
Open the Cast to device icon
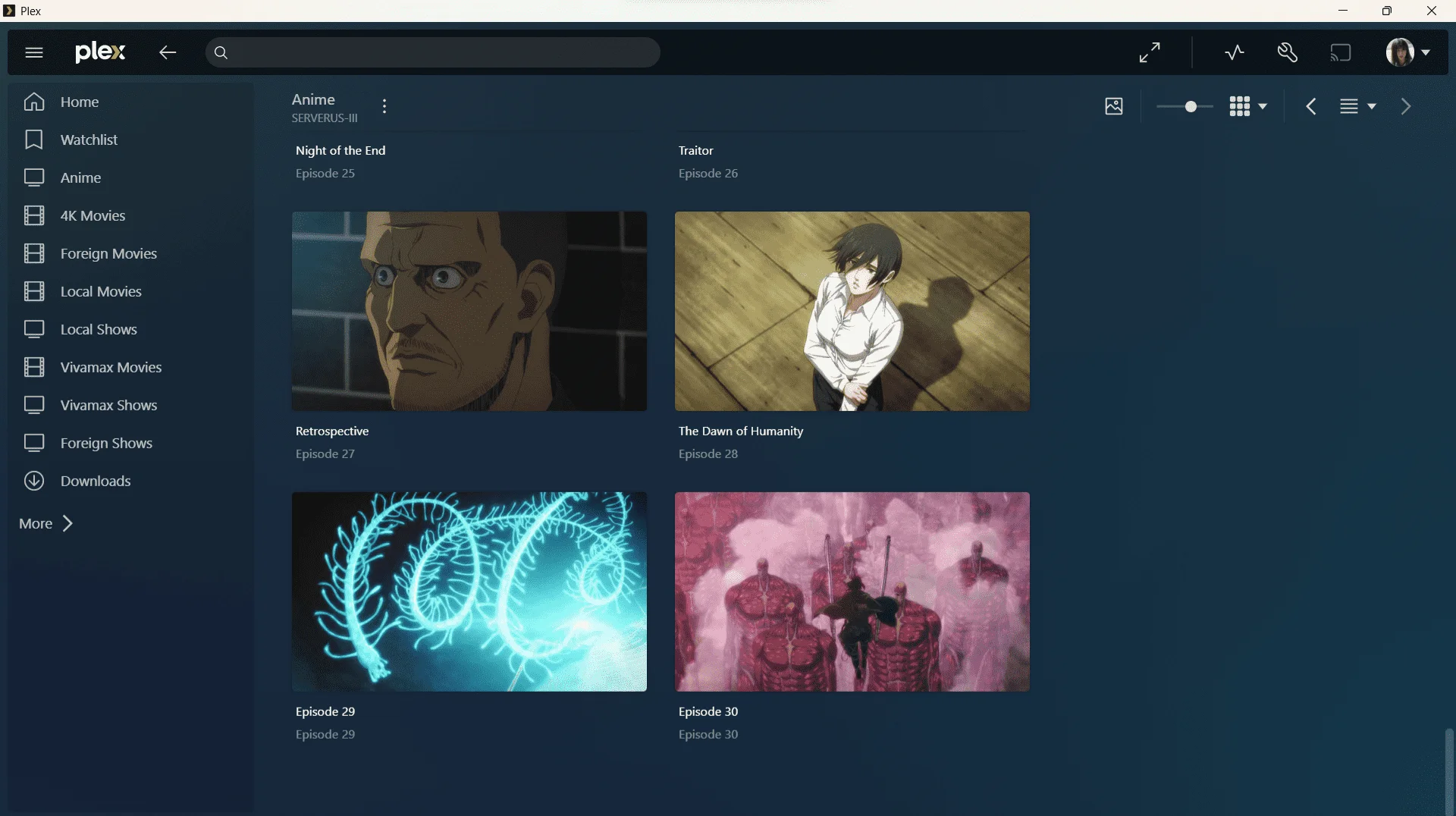1341,52
